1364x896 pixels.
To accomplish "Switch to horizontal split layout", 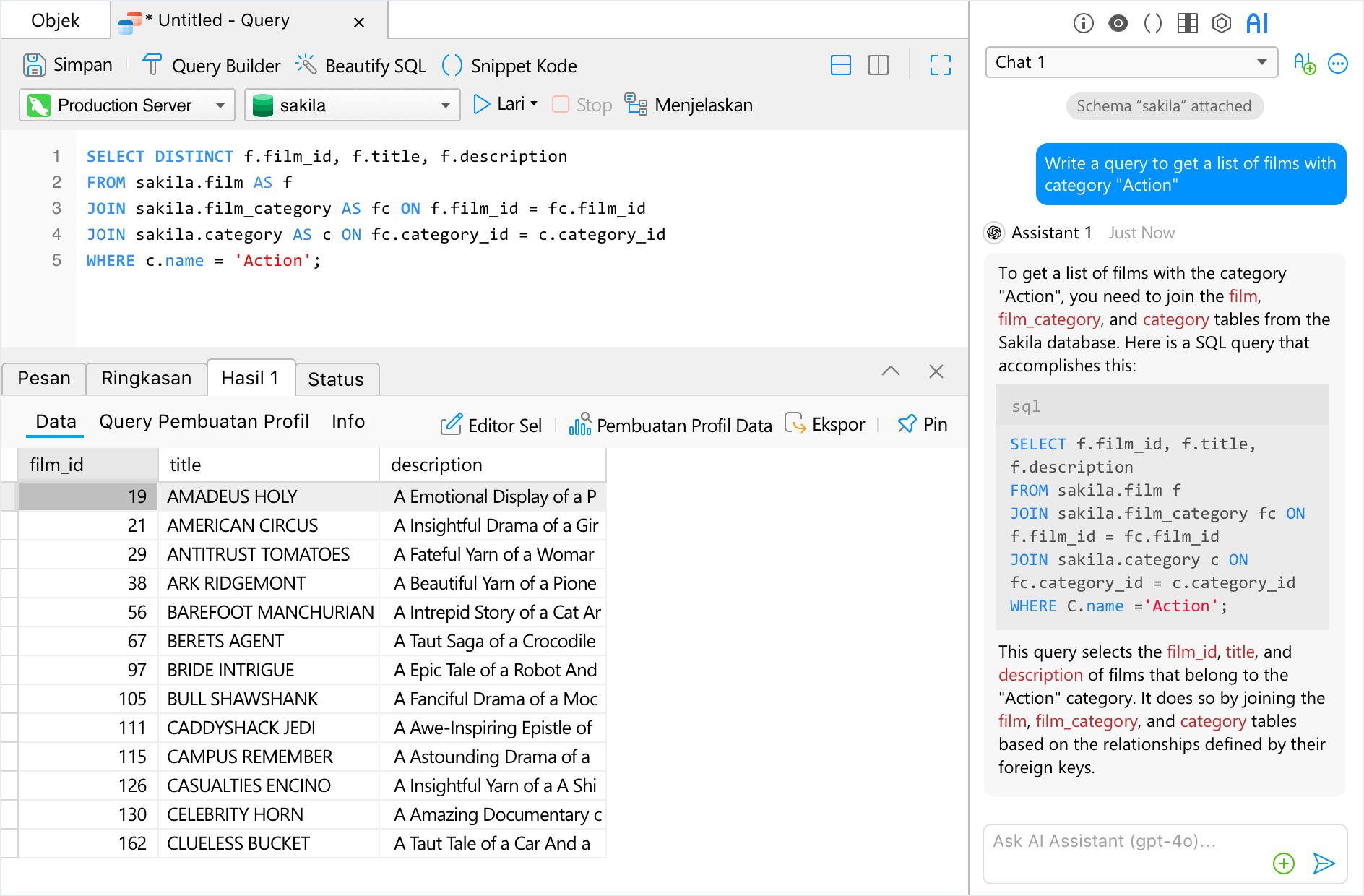I will click(x=841, y=66).
